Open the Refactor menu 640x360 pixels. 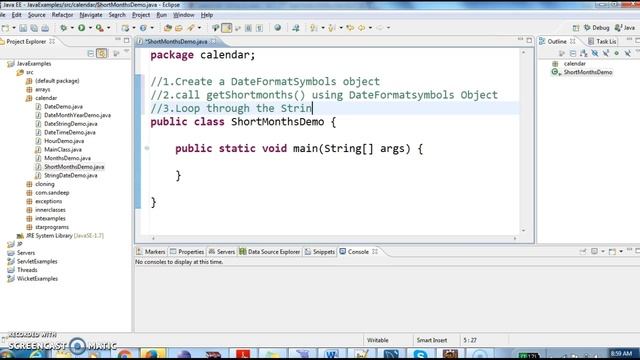(62, 15)
